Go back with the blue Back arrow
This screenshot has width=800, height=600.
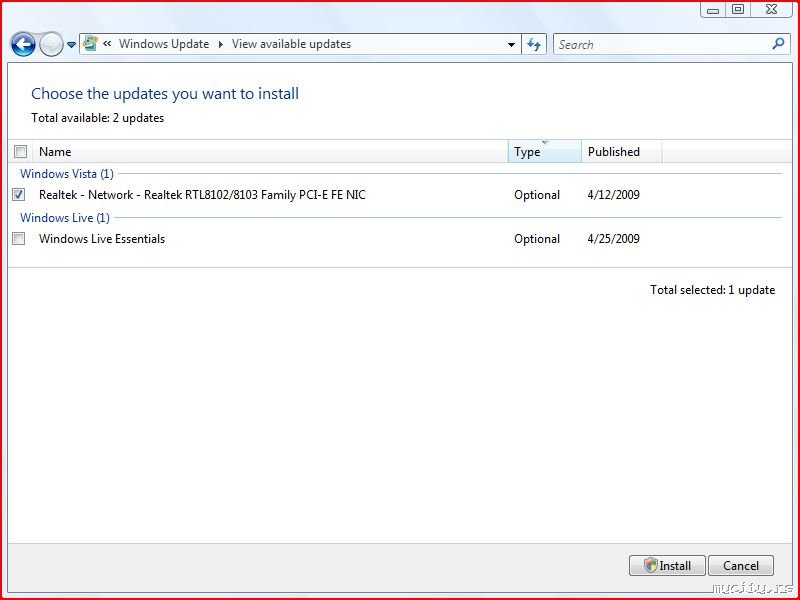tap(23, 44)
